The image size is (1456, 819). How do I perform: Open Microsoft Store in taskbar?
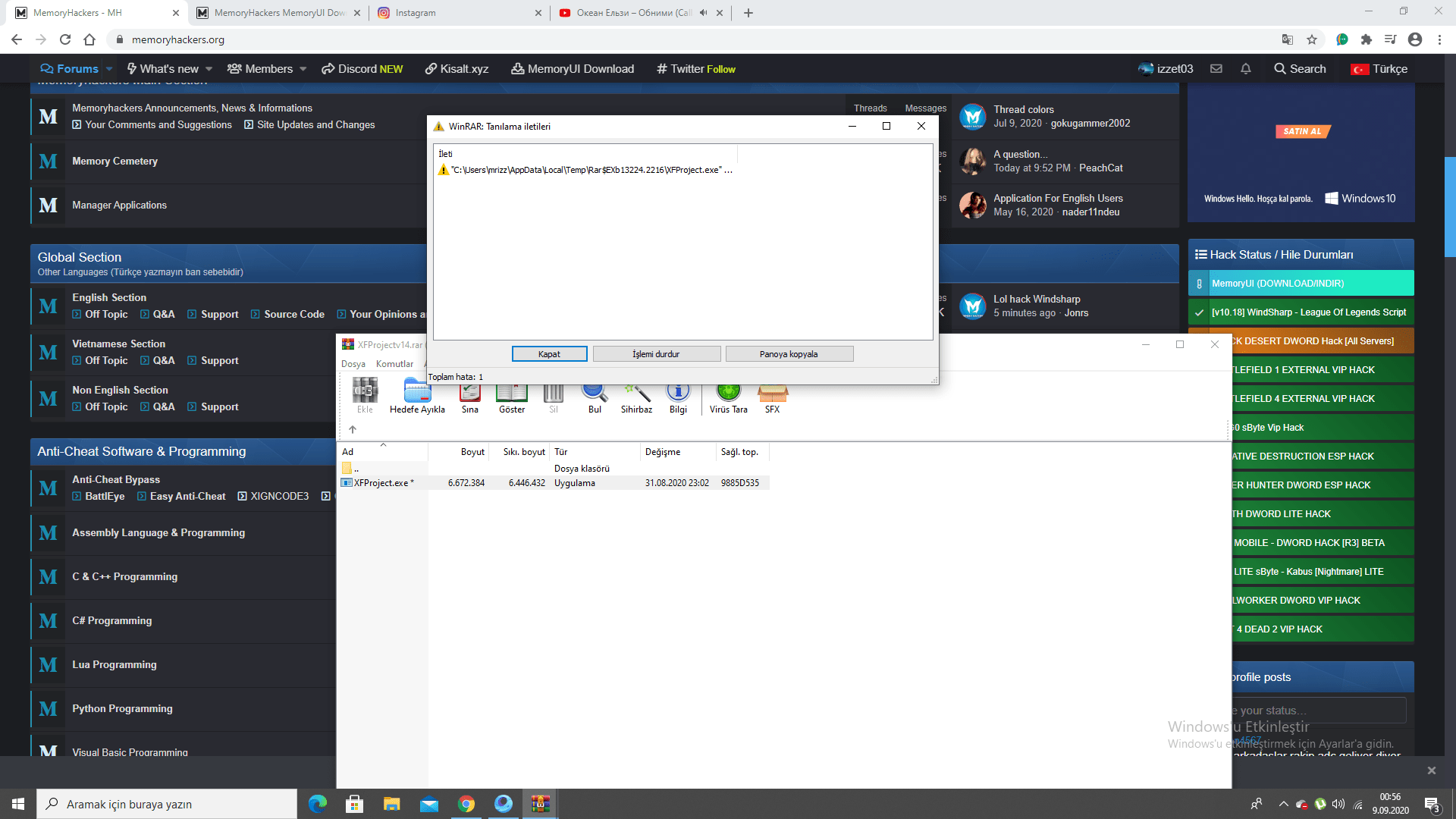(x=354, y=804)
